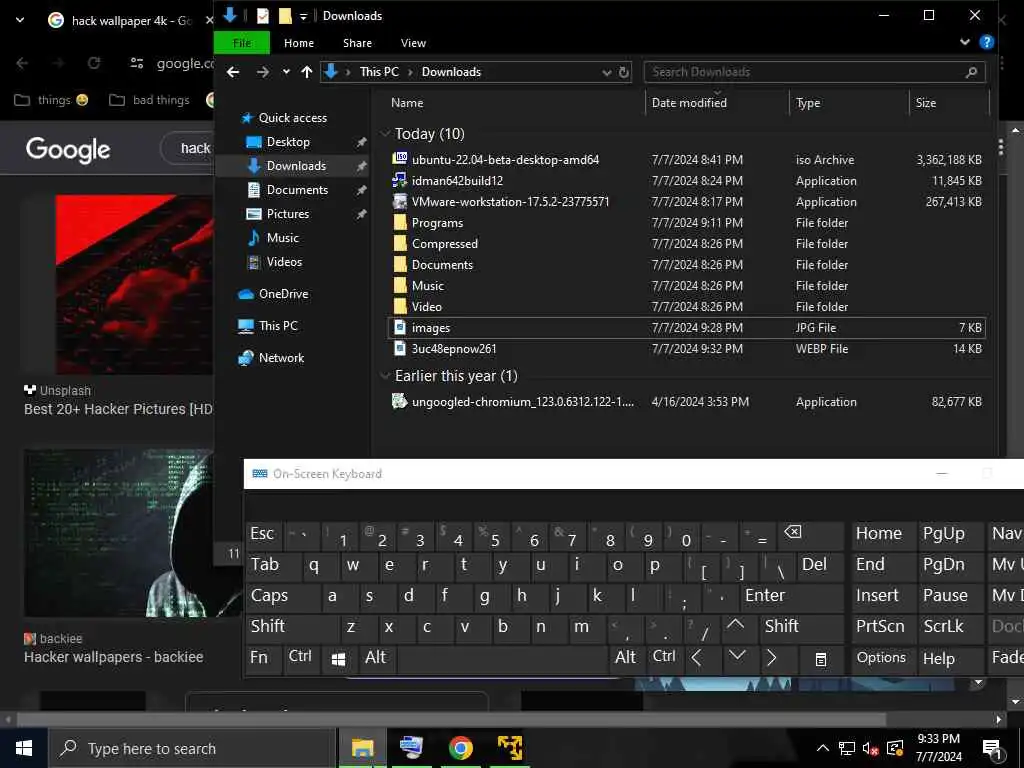The width and height of the screenshot is (1024, 768).
Task: Select the idman642build12 application icon
Action: (400, 180)
